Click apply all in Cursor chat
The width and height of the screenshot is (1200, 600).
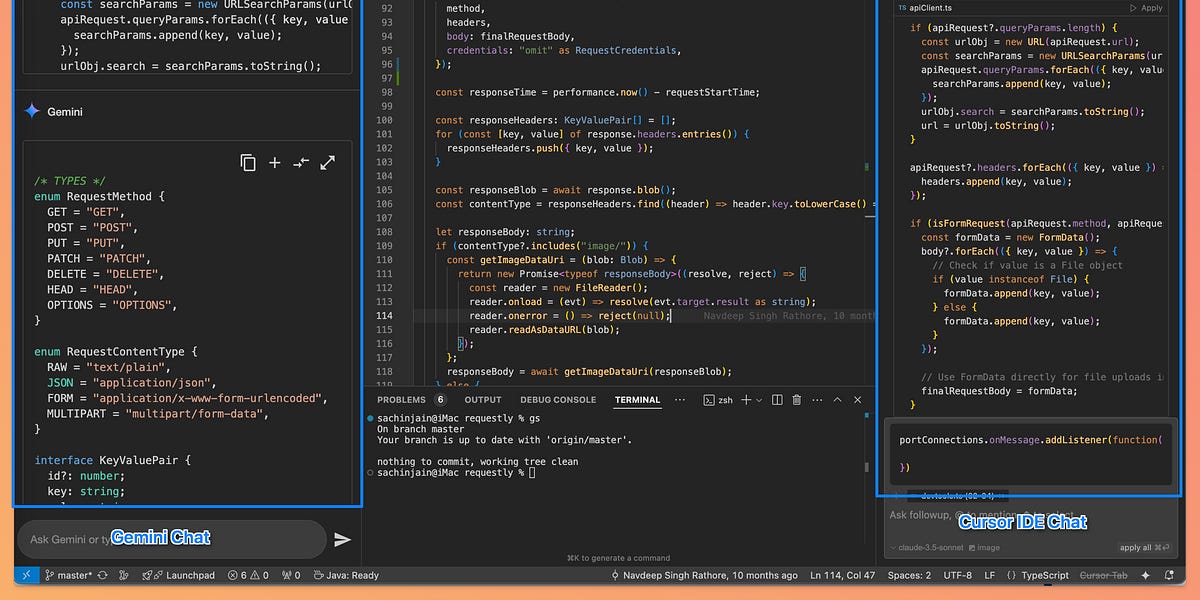(x=1138, y=547)
